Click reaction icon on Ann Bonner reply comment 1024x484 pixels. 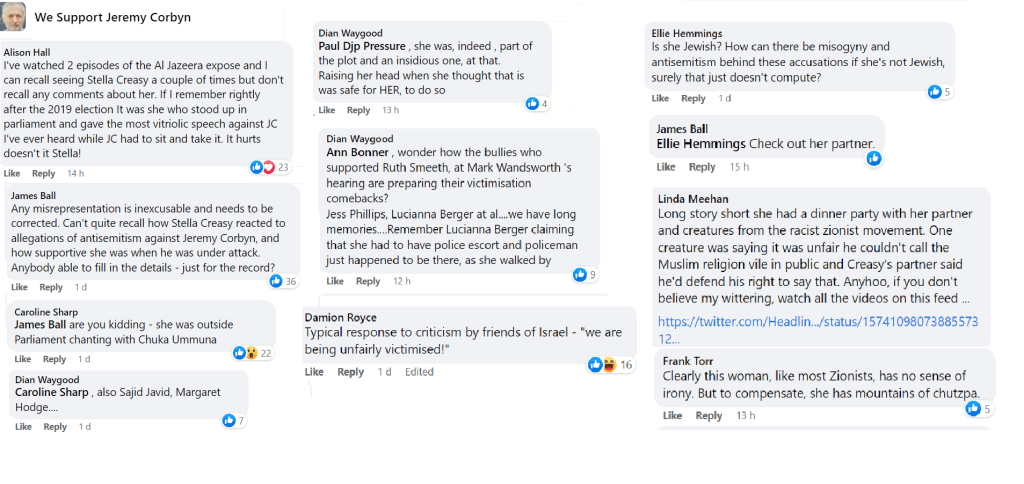pyautogui.click(x=579, y=274)
